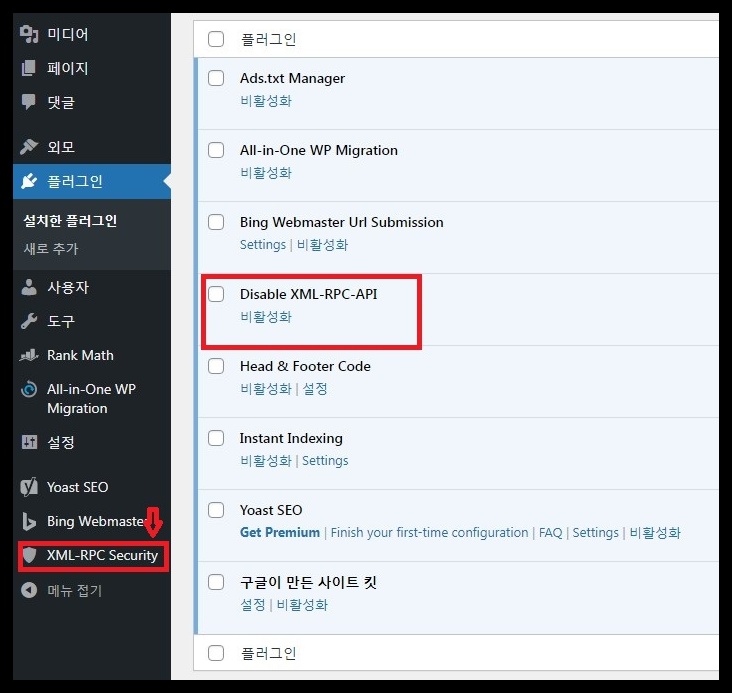732x693 pixels.
Task: Click the Rank Math chart icon
Action: (x=29, y=355)
